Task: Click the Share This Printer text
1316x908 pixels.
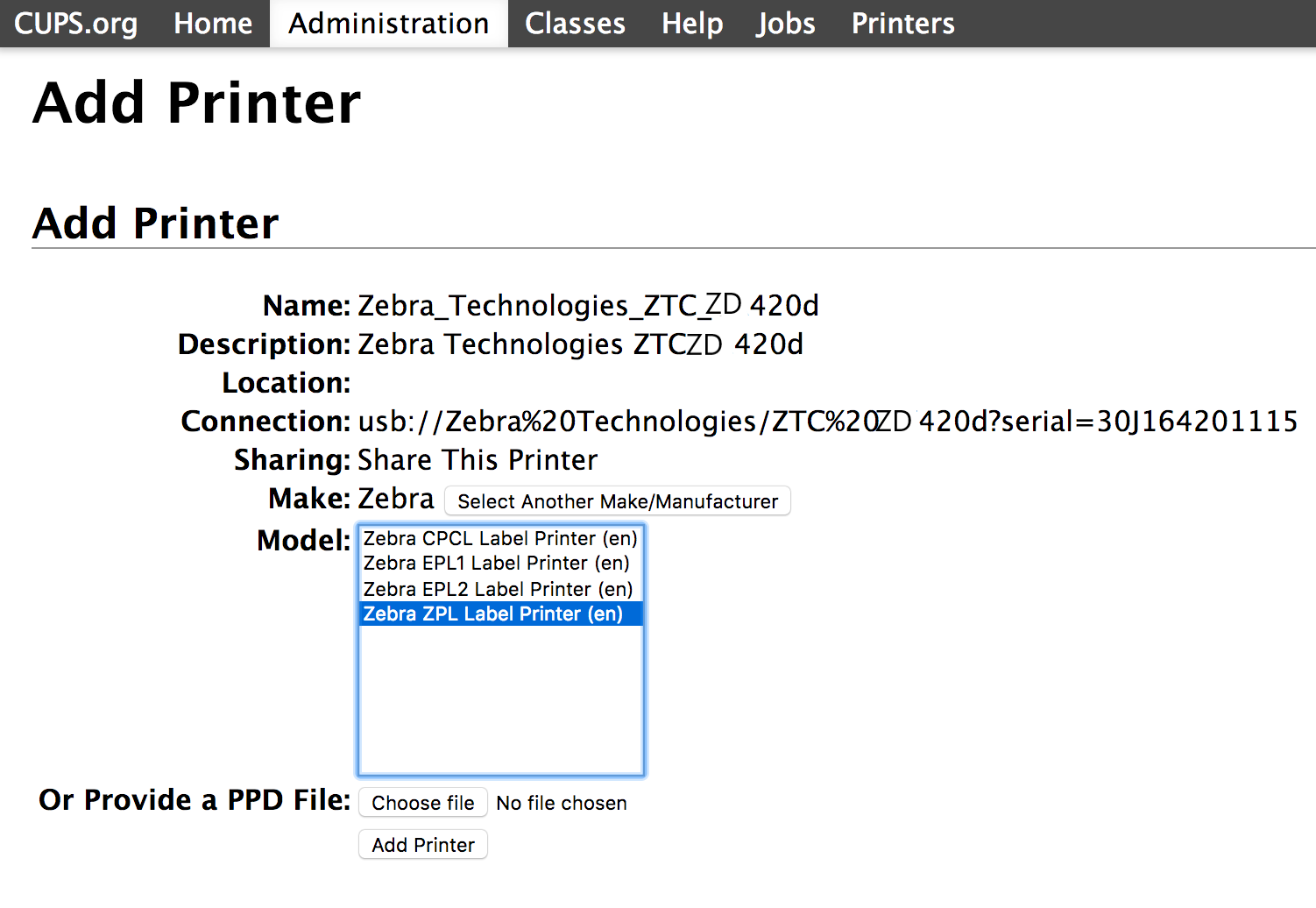Action: [x=478, y=460]
